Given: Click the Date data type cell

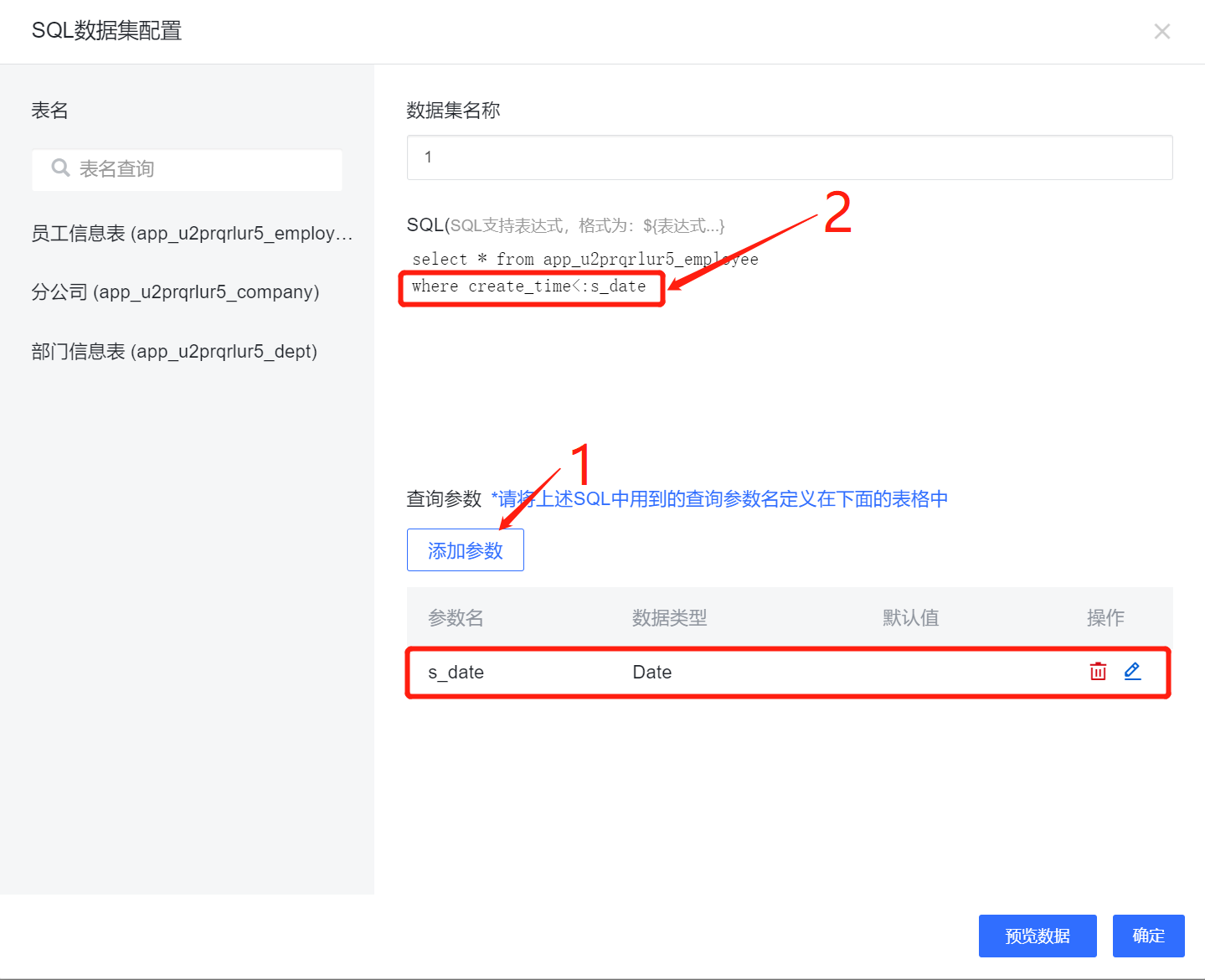Looking at the screenshot, I should pos(652,673).
